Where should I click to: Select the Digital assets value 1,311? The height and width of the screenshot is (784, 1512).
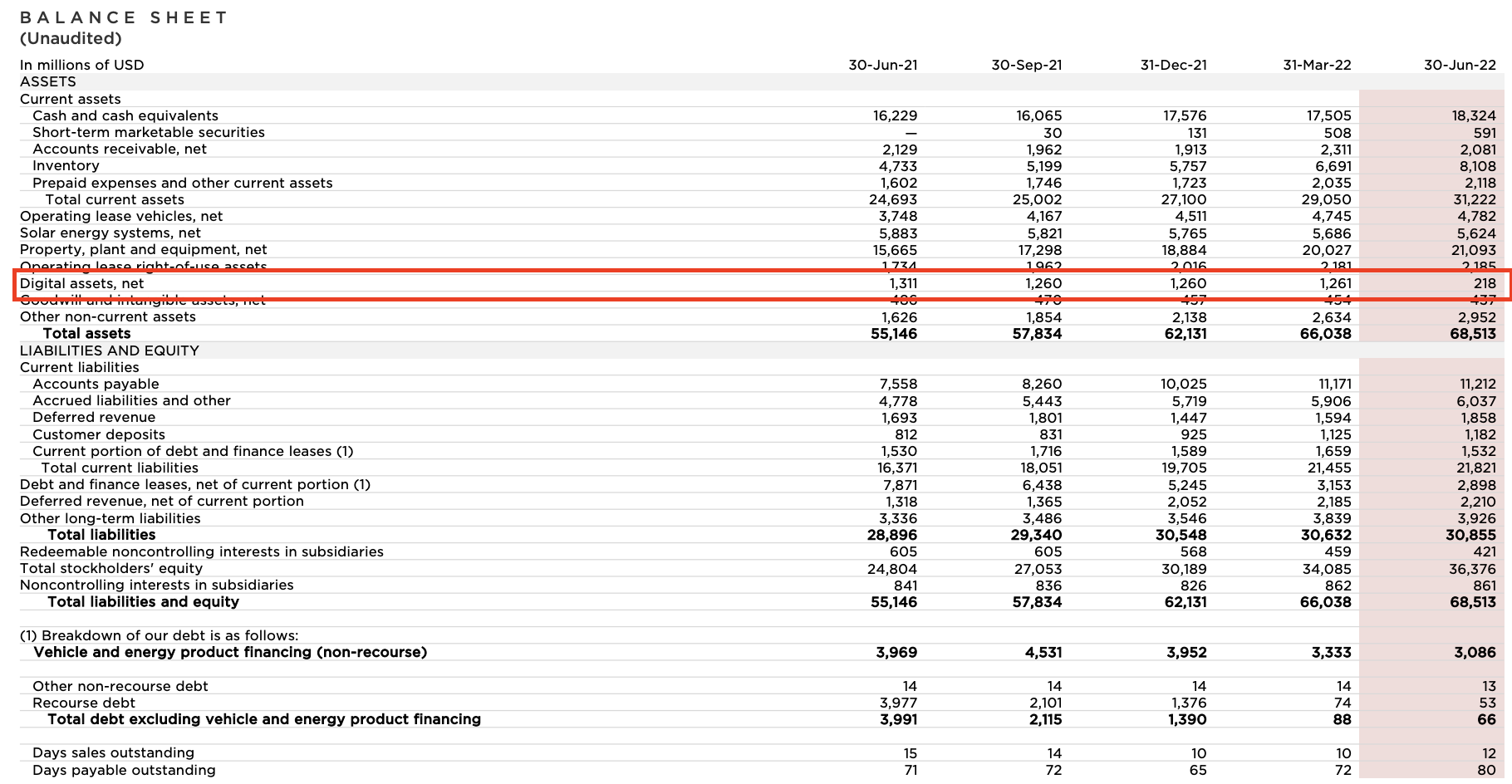(903, 283)
